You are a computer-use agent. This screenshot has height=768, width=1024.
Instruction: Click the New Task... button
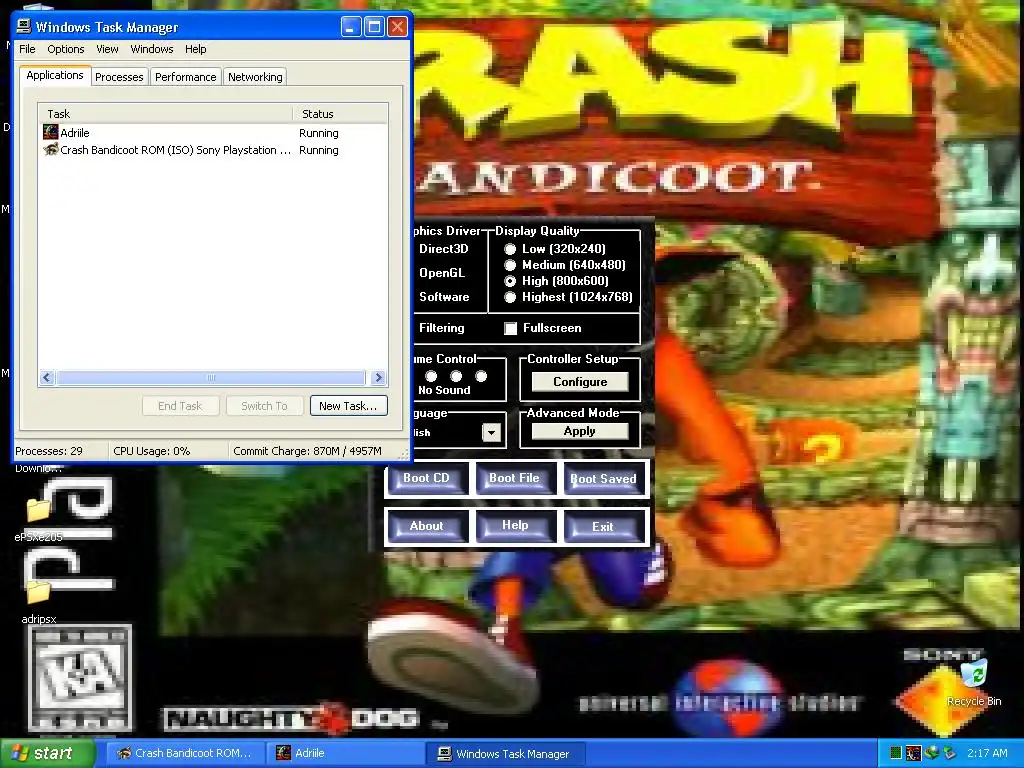coord(348,406)
